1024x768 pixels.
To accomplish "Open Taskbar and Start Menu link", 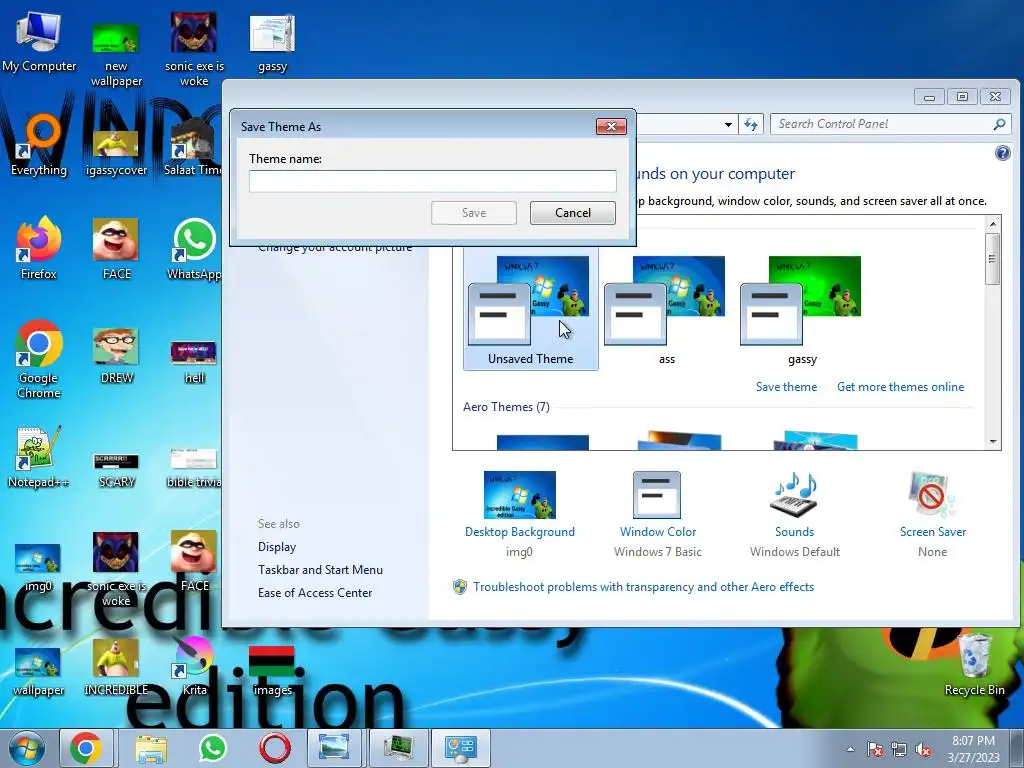I will [320, 569].
